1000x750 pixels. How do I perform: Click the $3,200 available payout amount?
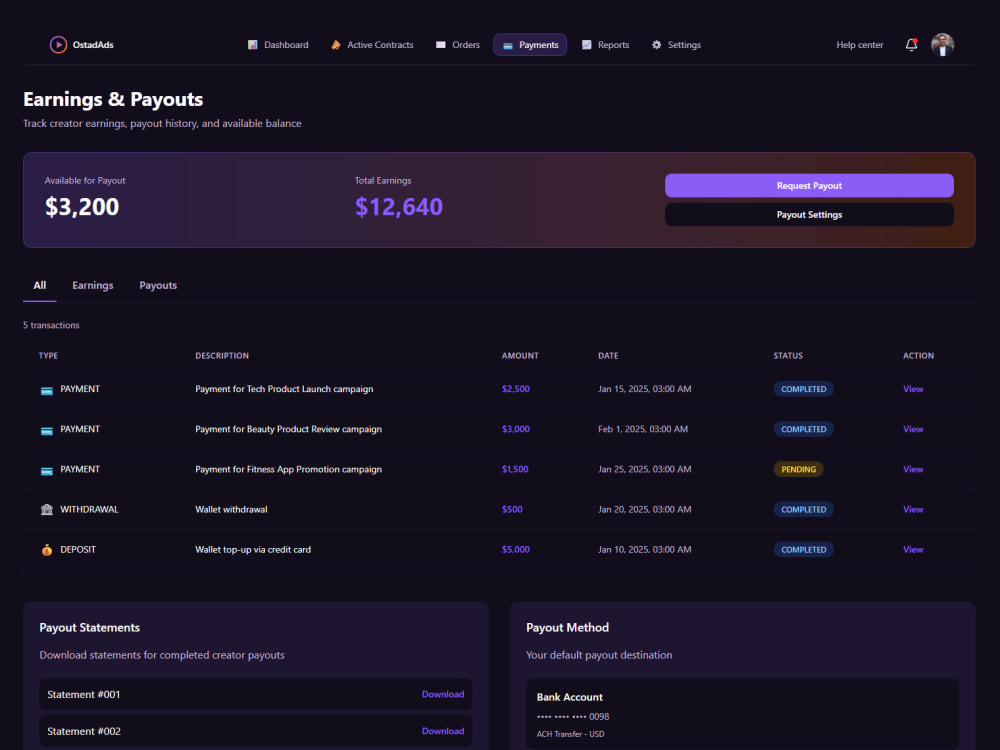tap(82, 207)
